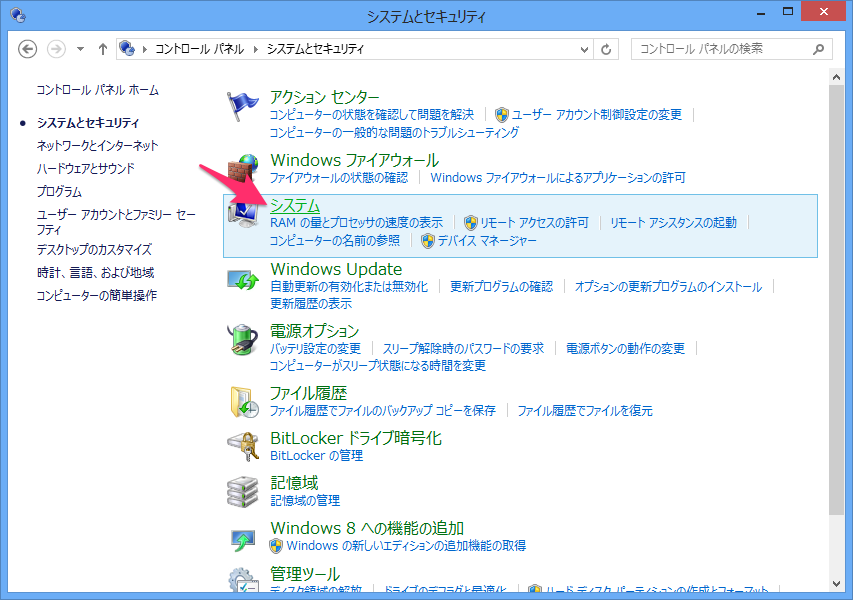This screenshot has width=853, height=600.
Task: Click コントロール パネル breadcrumb item
Action: (200, 49)
